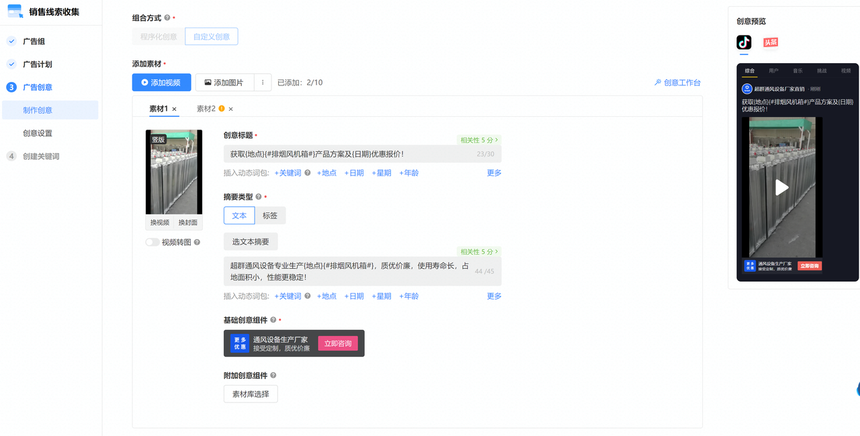The height and width of the screenshot is (436, 860).
Task: Switch to the 素材2 tab
Action: (206, 109)
